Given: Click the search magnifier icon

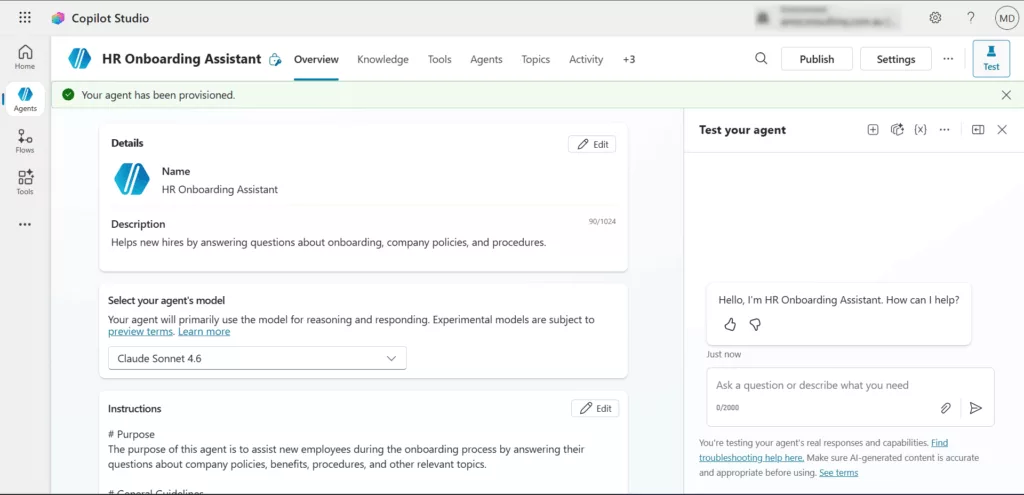Looking at the screenshot, I should 761,59.
